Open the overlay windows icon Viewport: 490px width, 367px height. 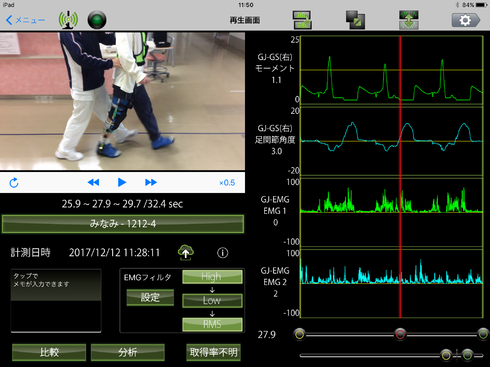click(355, 20)
